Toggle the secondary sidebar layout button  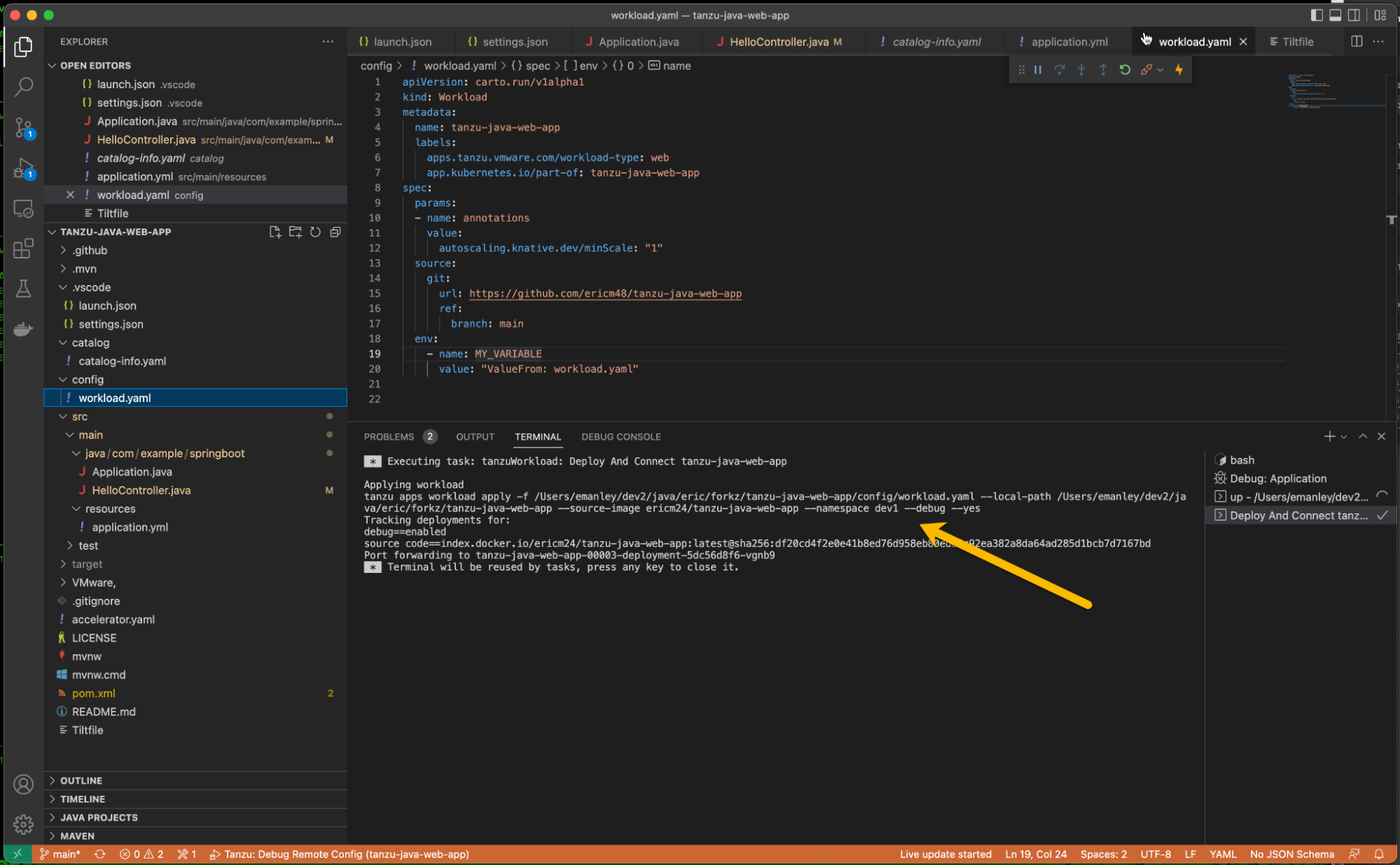click(x=1354, y=15)
